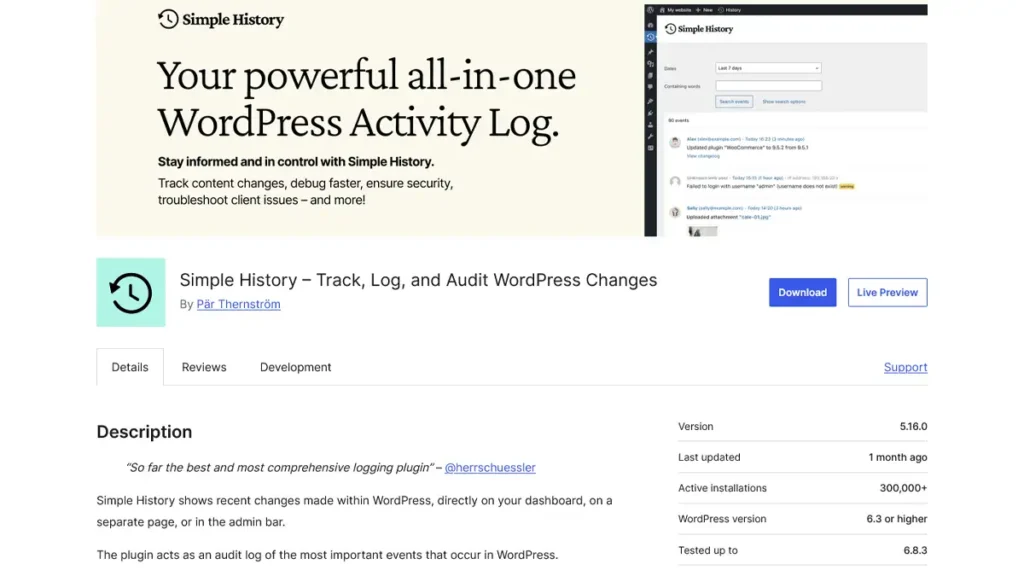Open the Support link

click(x=905, y=367)
